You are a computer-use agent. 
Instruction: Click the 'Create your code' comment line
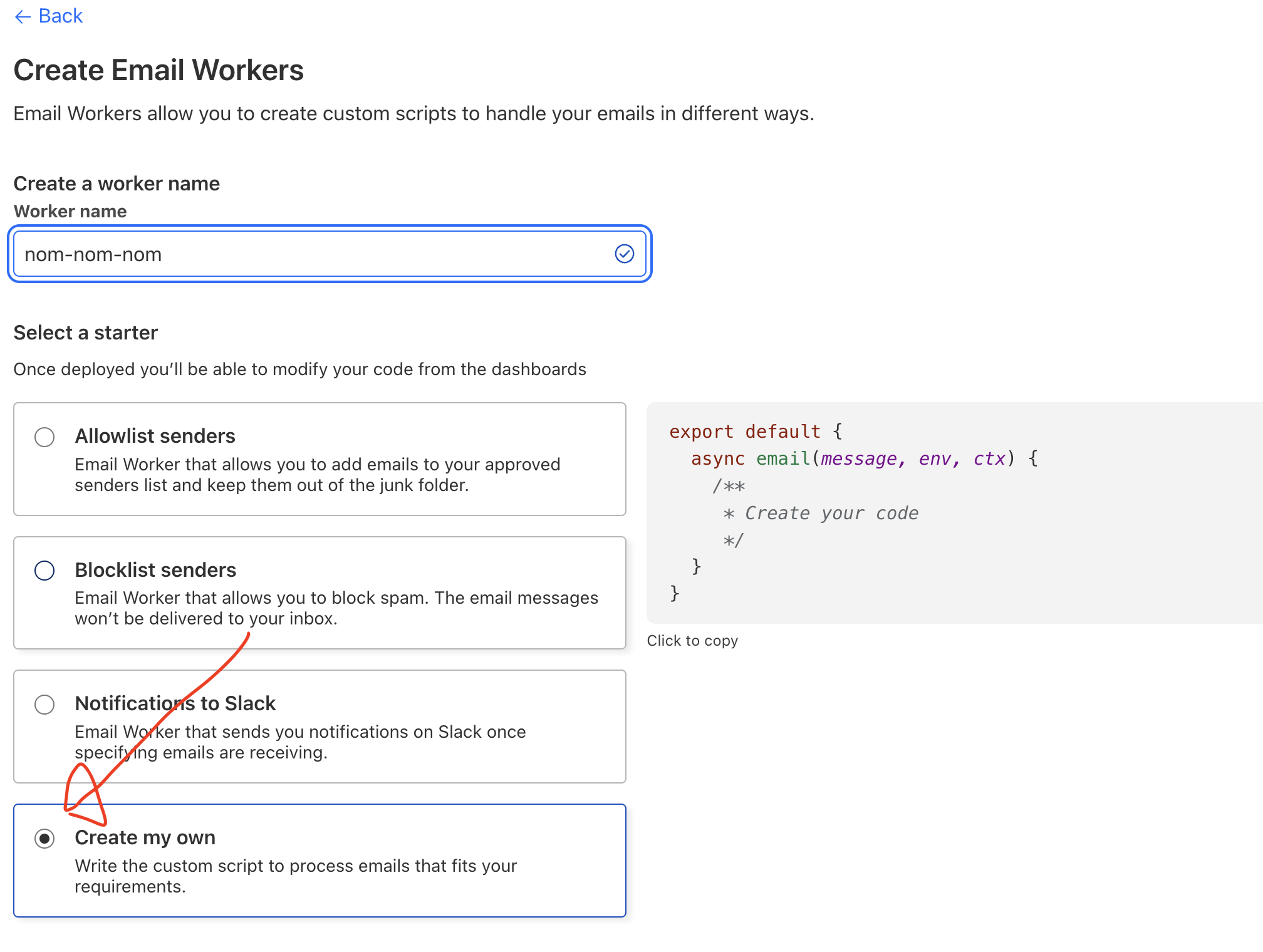point(821,514)
